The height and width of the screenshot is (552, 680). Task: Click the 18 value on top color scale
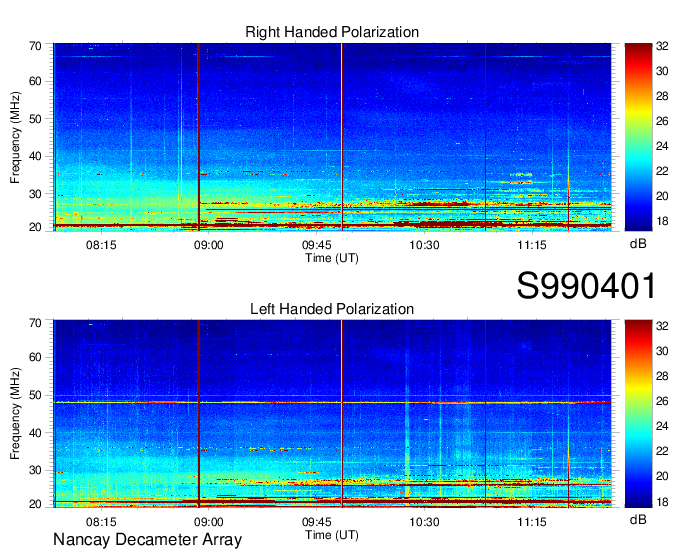point(662,221)
